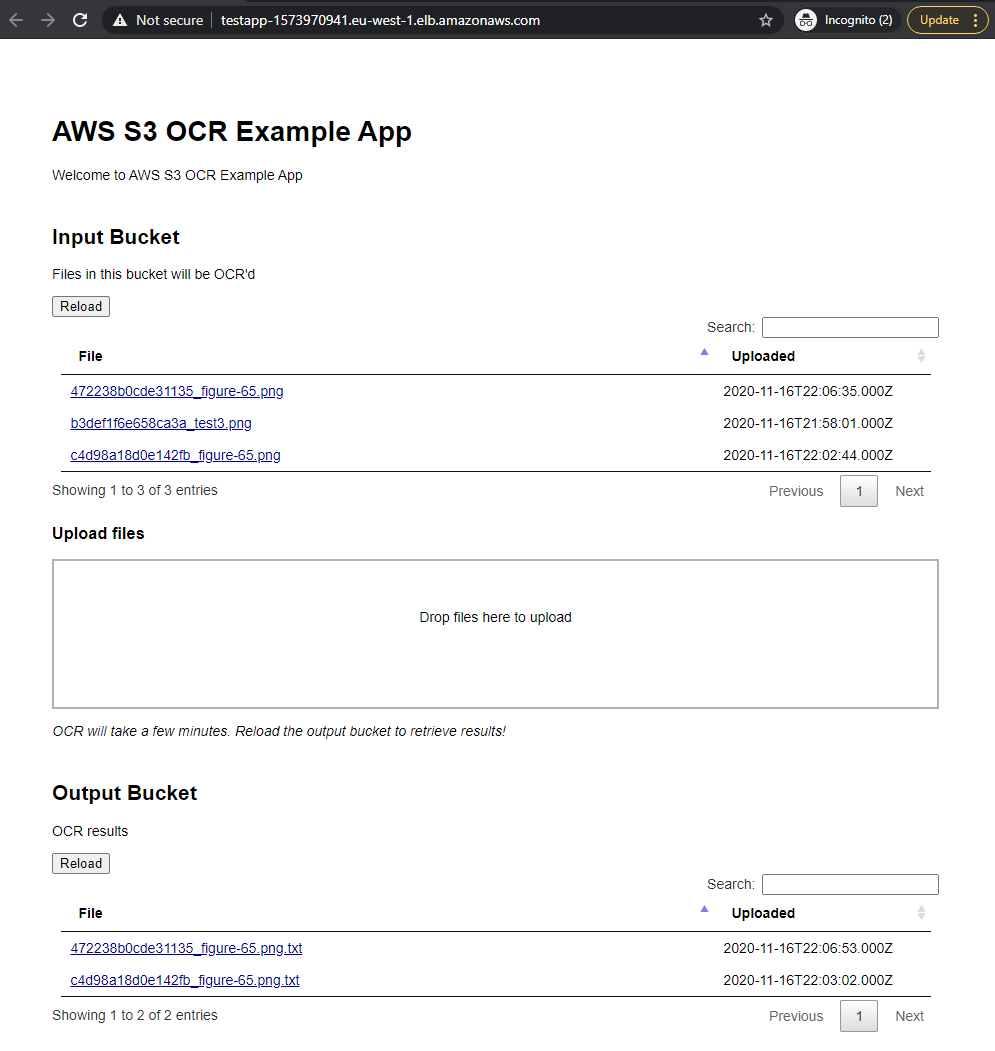Click the Chrome Update button

(939, 20)
